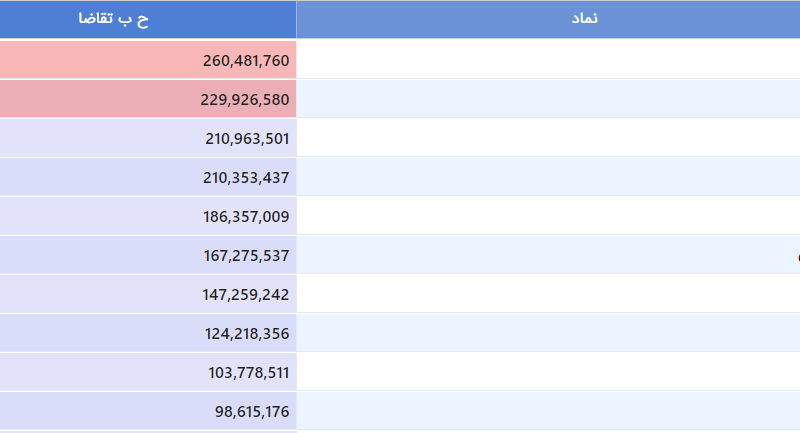Choose the cell reading 124,218,356
800x433 pixels.
pos(148,333)
